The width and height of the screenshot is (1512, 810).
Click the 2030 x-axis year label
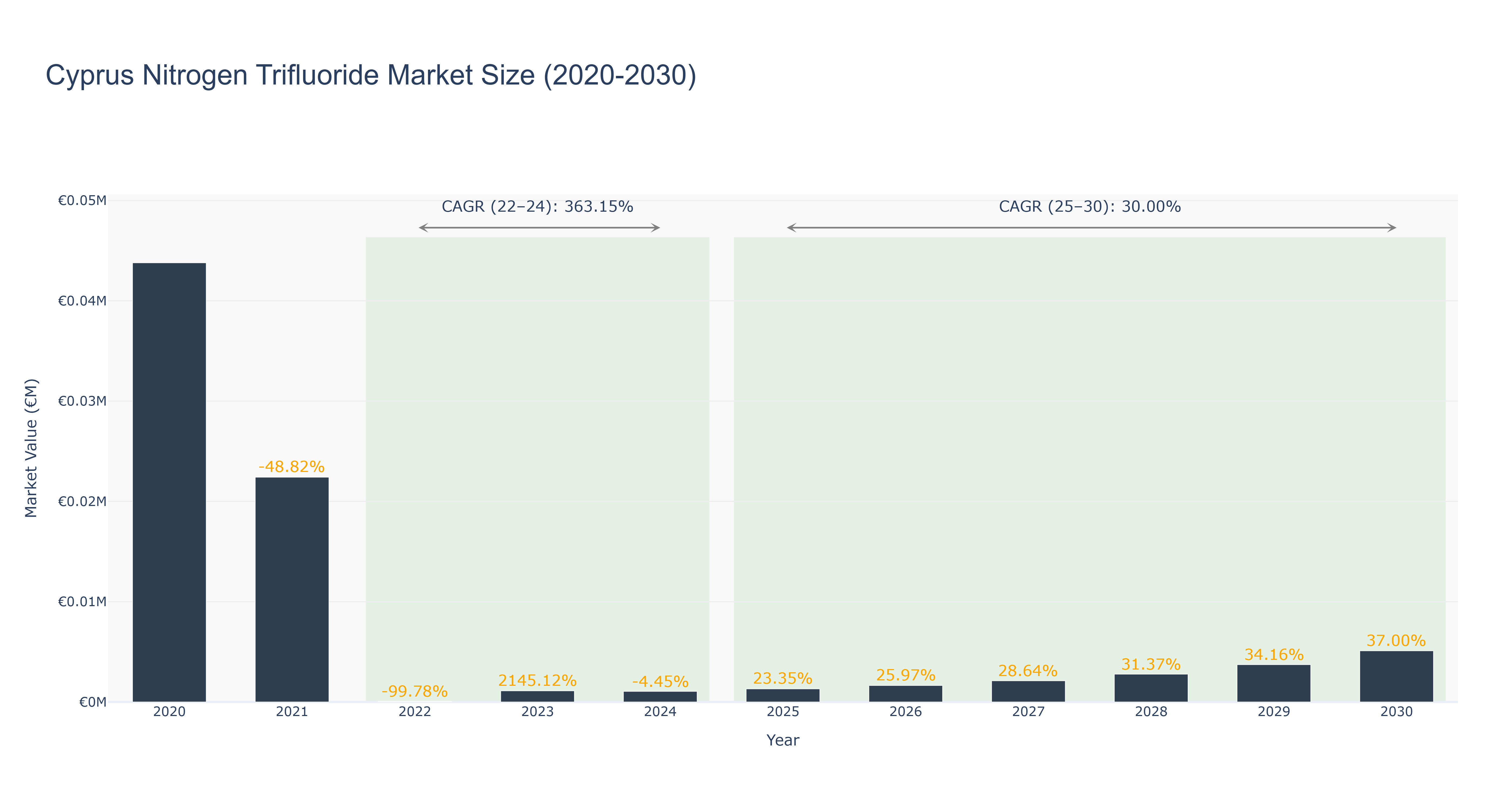[1396, 712]
